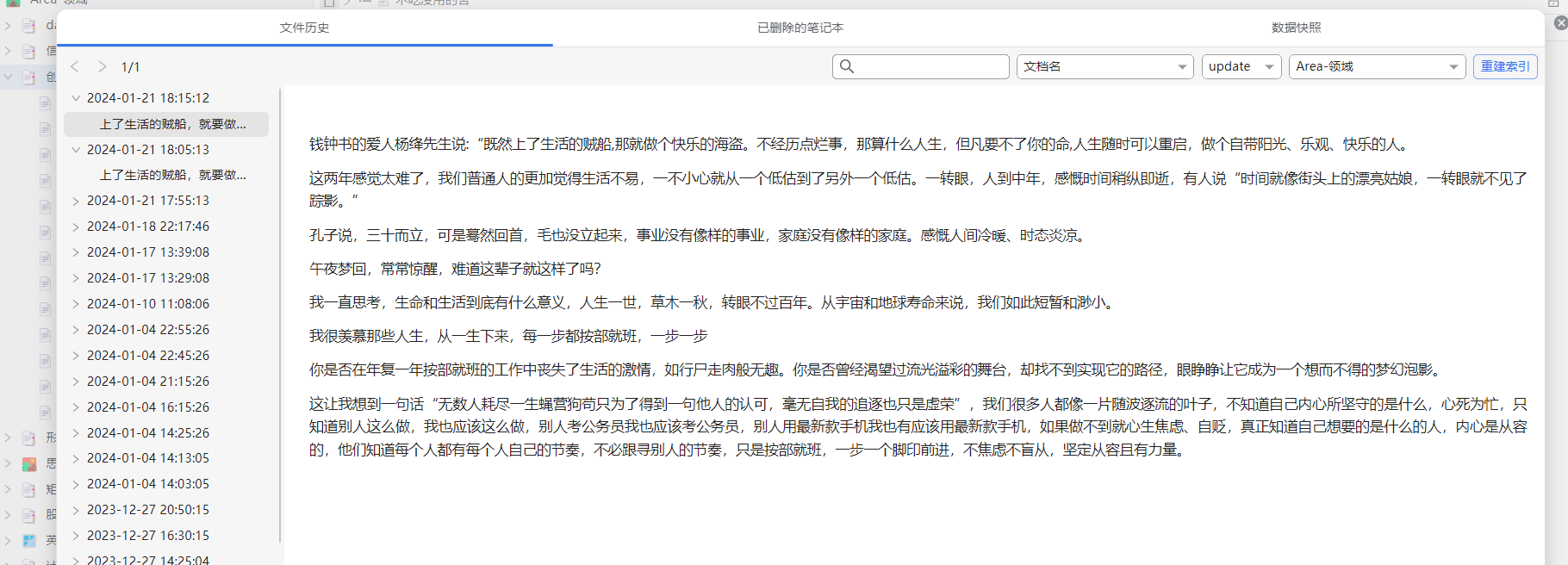Open the Area-领域 notebook dropdown
This screenshot has height=565, width=1568.
tap(1377, 66)
